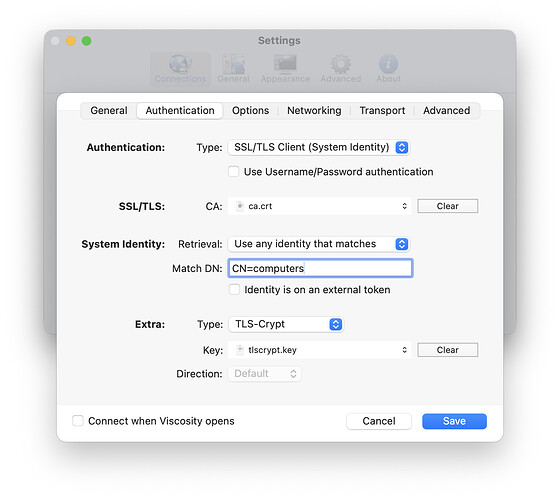Click the tlscrypt.key file icon

click(240, 350)
